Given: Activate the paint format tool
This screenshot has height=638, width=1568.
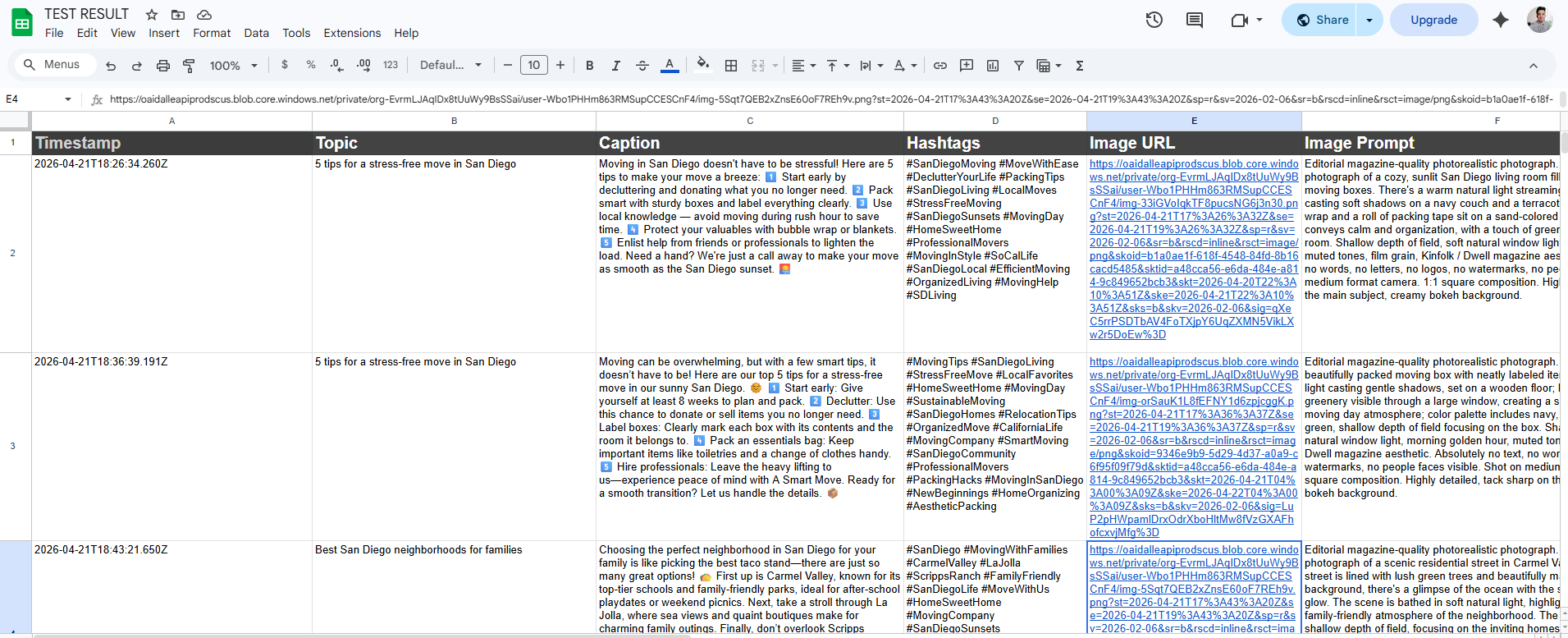Looking at the screenshot, I should 189,66.
